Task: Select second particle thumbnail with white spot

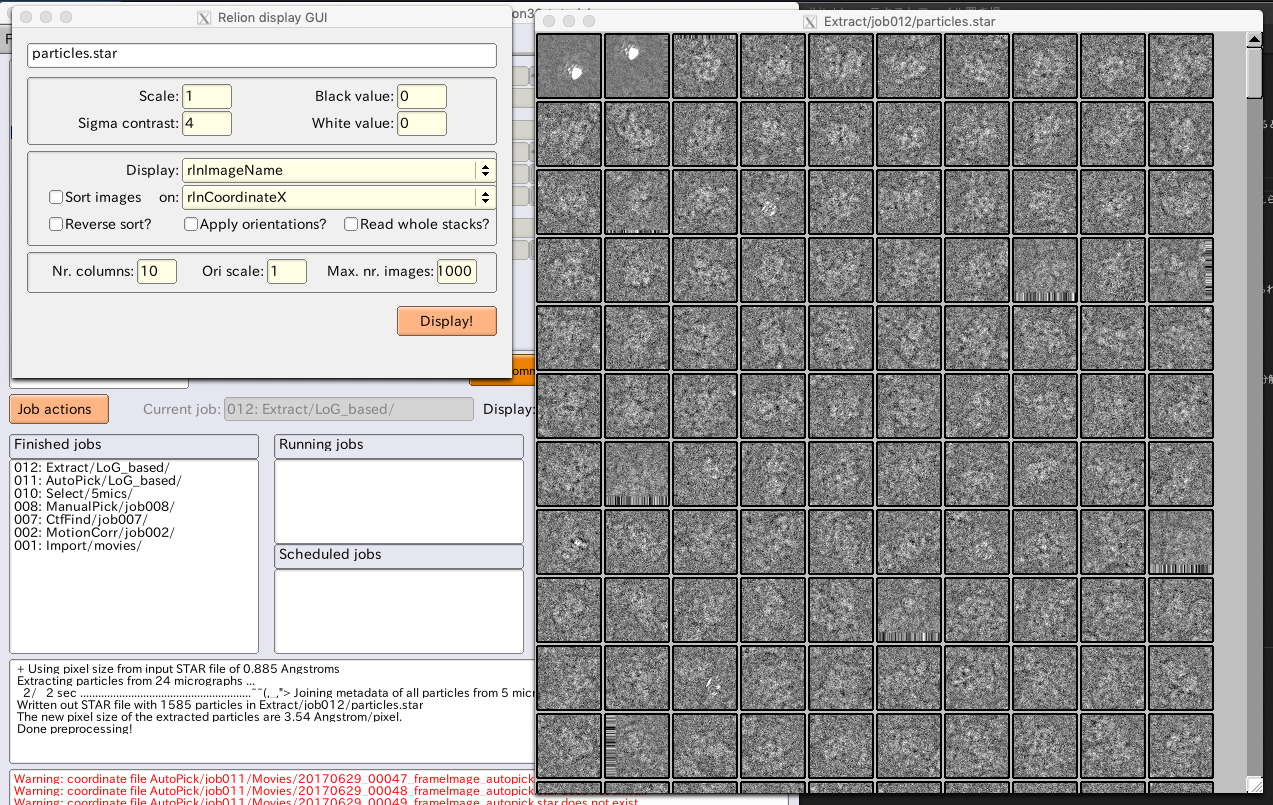Action: [x=637, y=66]
